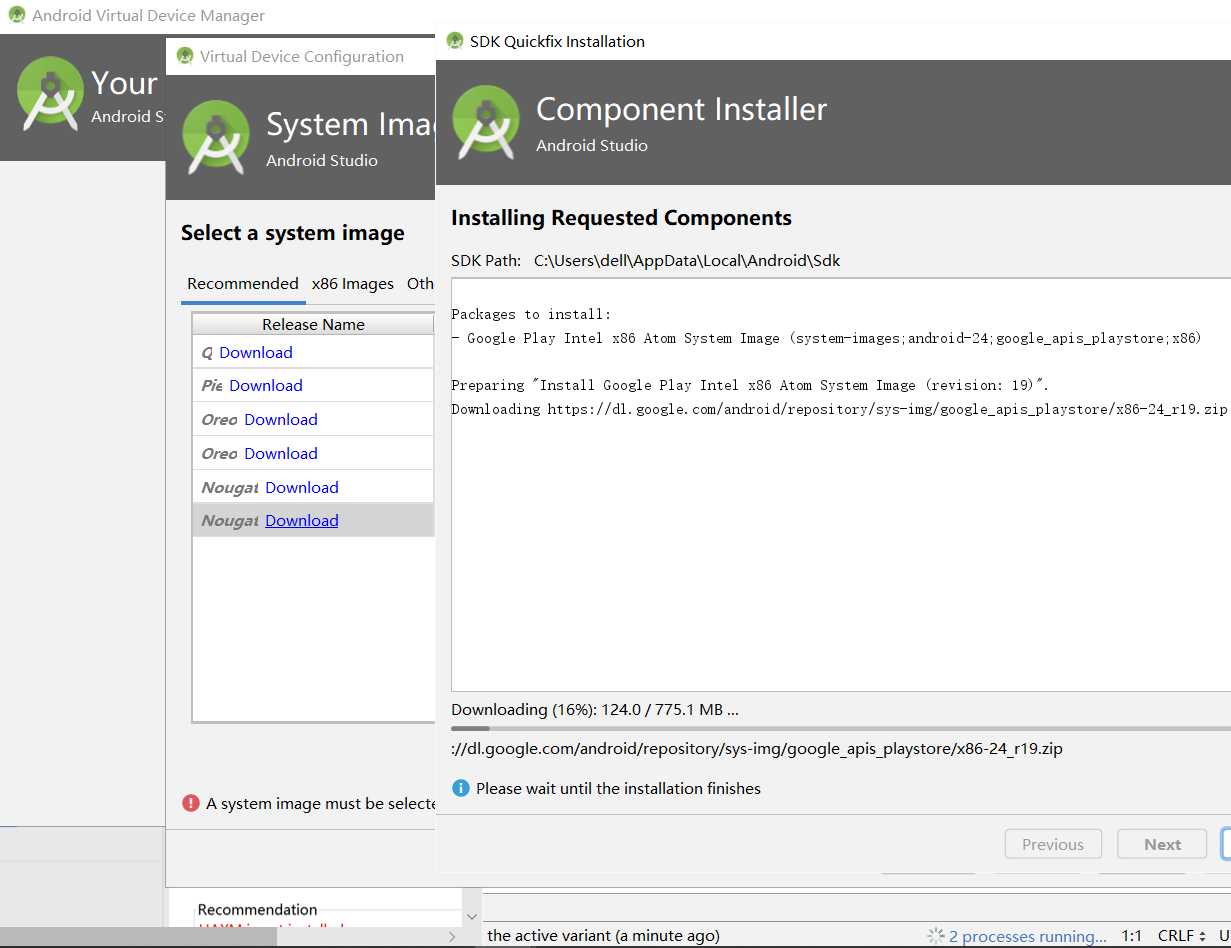Click the Recommendation label in the bottom panel
The height and width of the screenshot is (948, 1231).
(257, 909)
